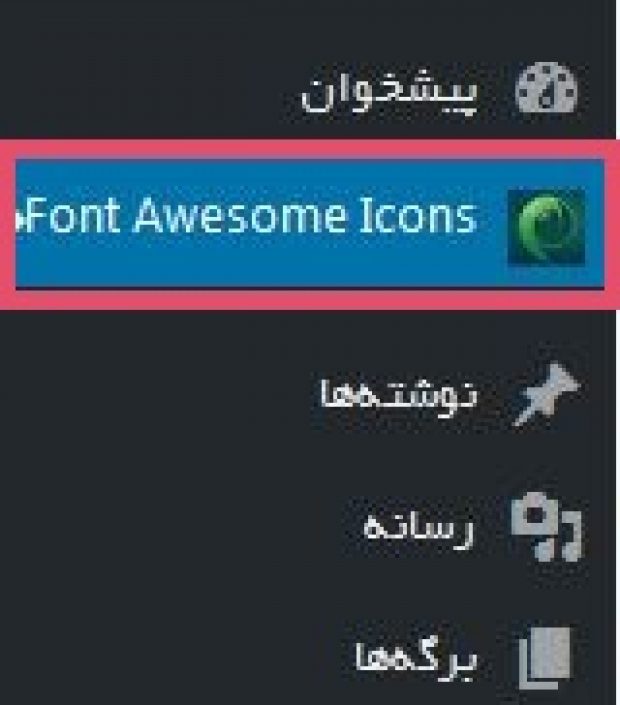The image size is (620, 705).
Task: Click the word Awesome in the active menu item
Action: [x=240, y=216]
